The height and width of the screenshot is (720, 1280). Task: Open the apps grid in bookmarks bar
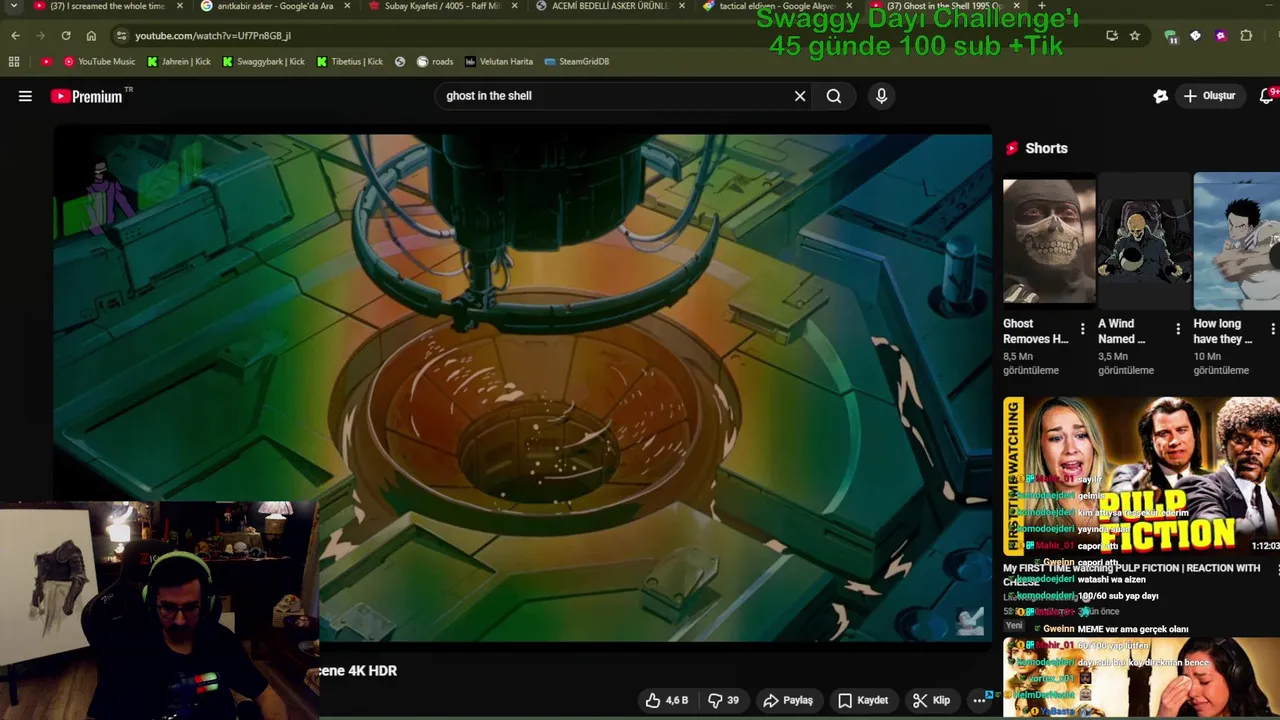[x=14, y=61]
